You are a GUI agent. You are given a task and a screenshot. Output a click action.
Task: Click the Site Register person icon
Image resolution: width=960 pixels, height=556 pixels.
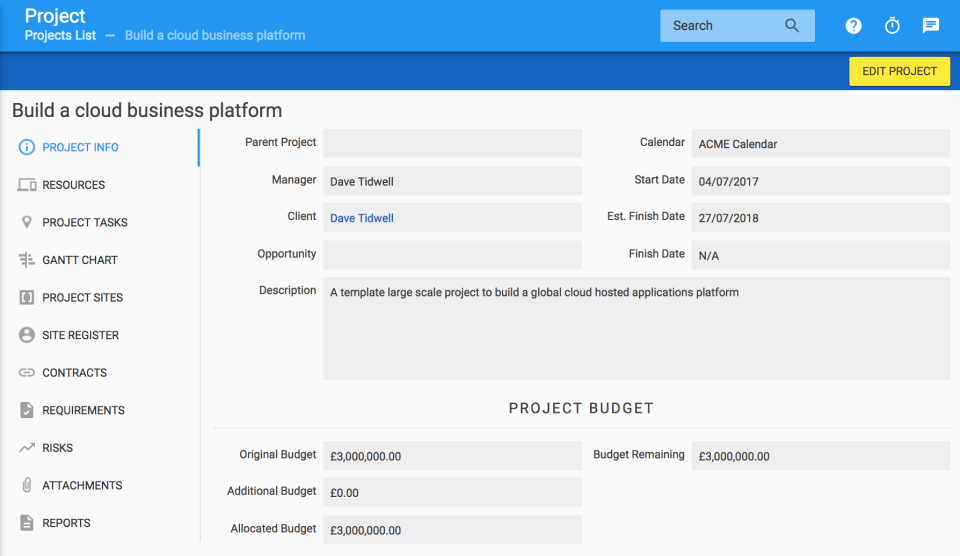point(27,335)
